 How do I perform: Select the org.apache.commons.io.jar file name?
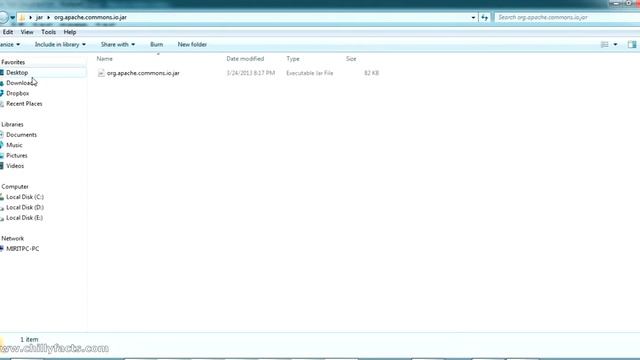pyautogui.click(x=143, y=73)
